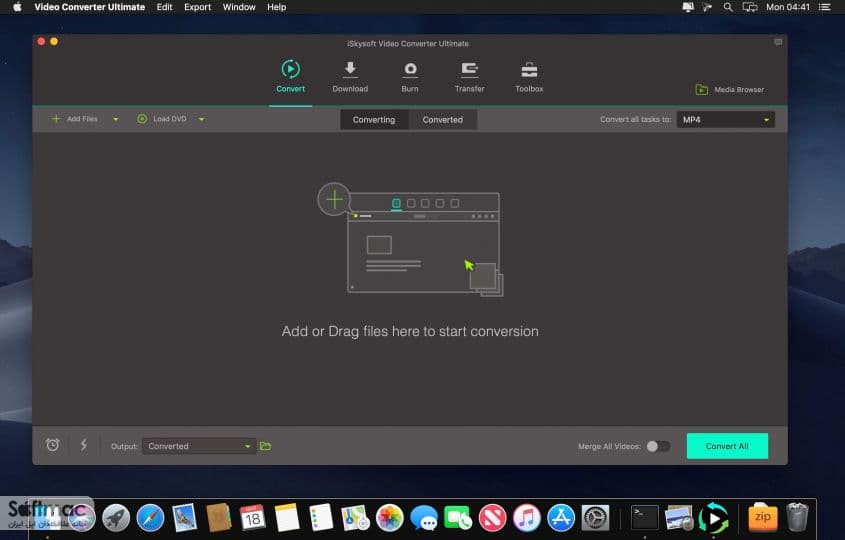Open Trash in the Dock
845x540 pixels.
tap(797, 518)
